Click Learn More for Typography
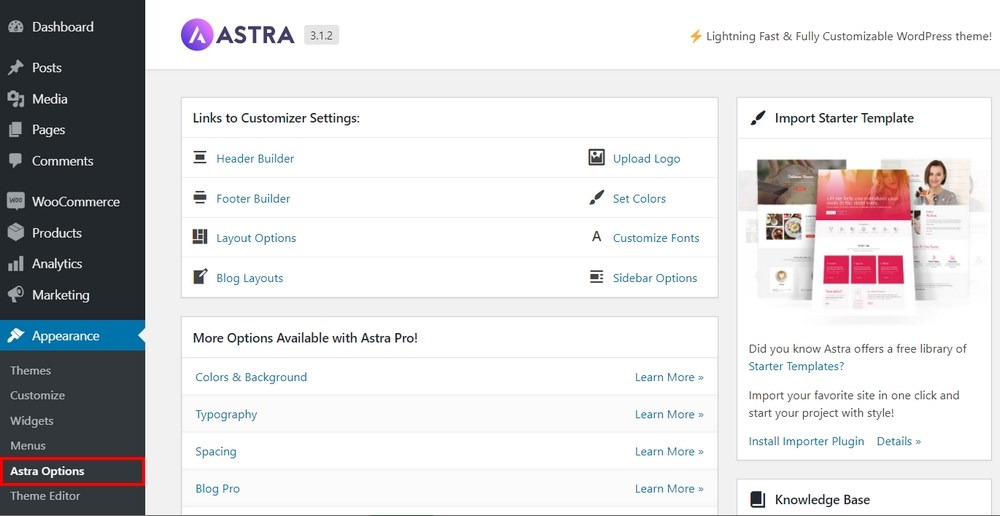 click(669, 414)
